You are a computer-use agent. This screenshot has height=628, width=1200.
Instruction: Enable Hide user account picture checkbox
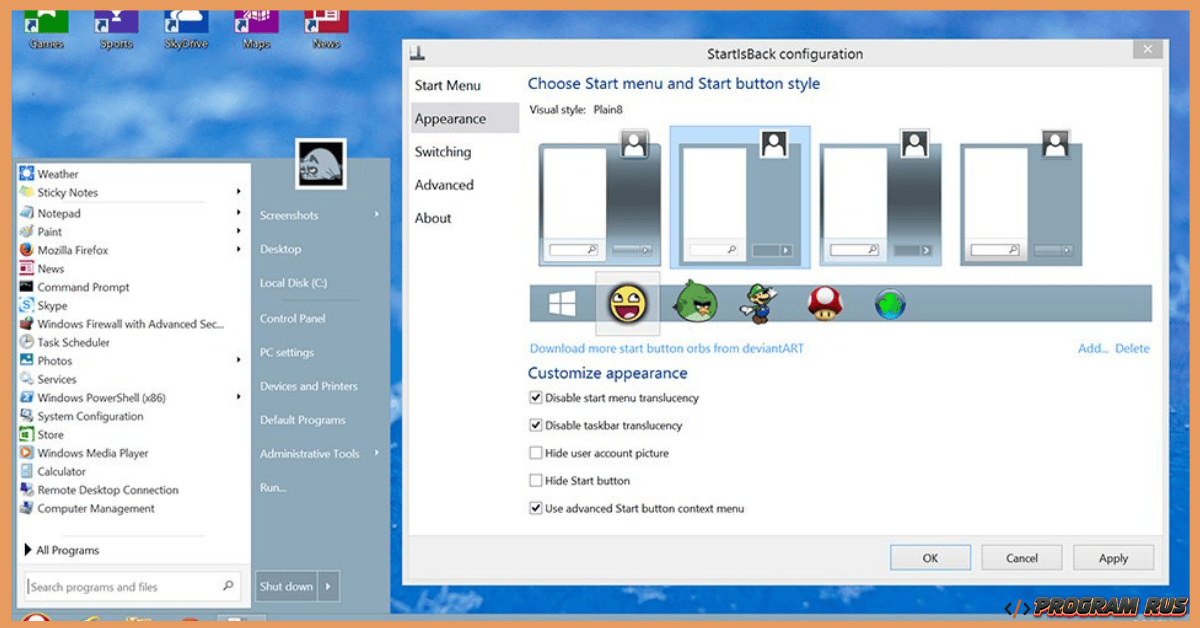[x=536, y=453]
